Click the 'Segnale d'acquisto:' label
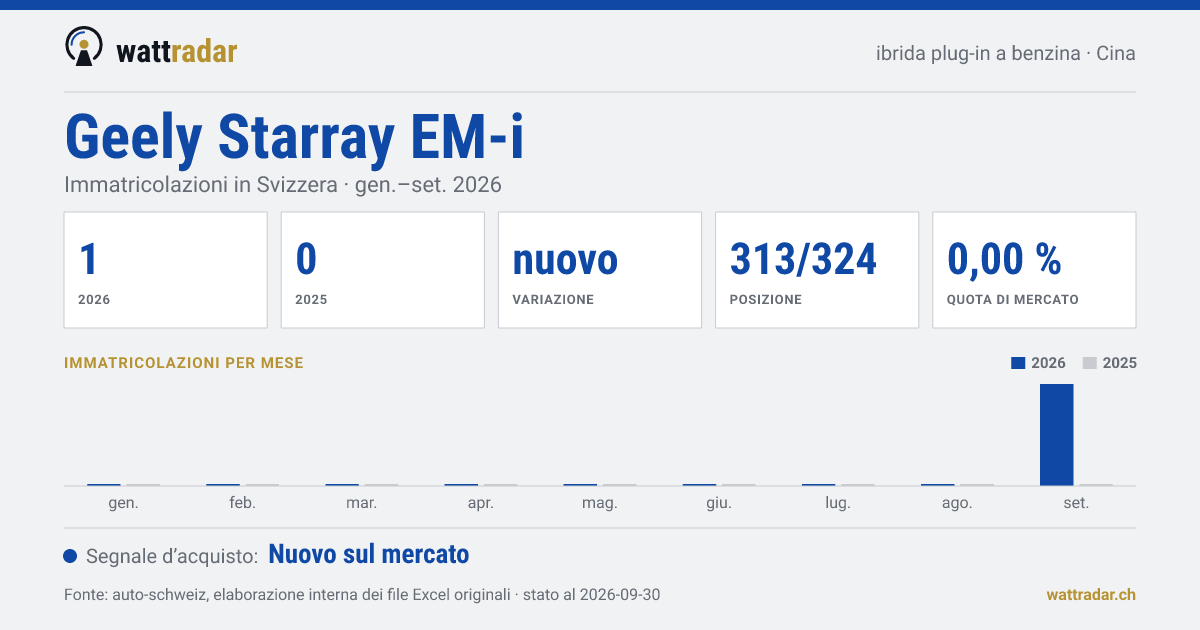This screenshot has width=1200, height=630. [x=173, y=556]
